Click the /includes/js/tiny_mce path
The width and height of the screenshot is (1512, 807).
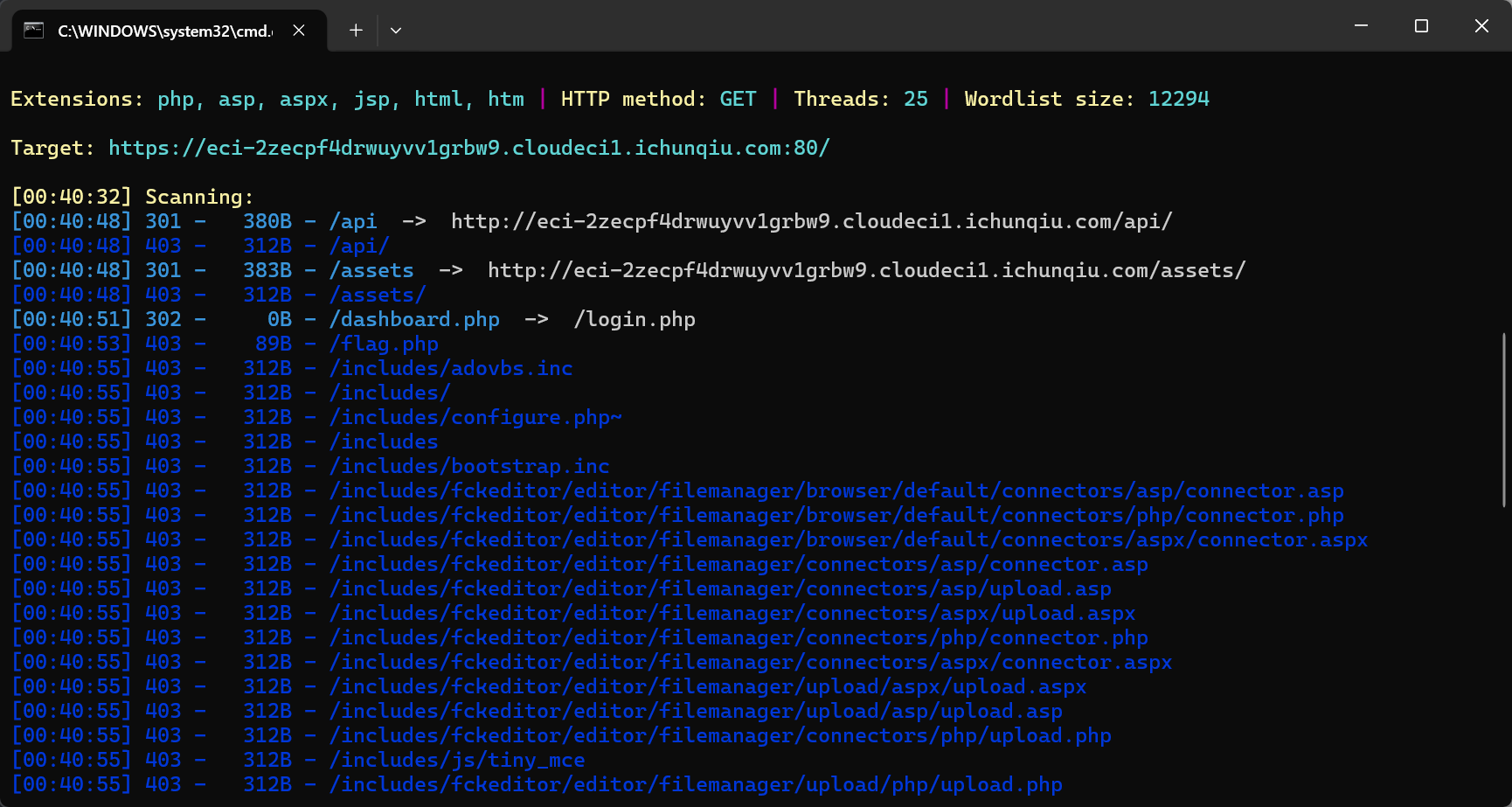pos(457,760)
